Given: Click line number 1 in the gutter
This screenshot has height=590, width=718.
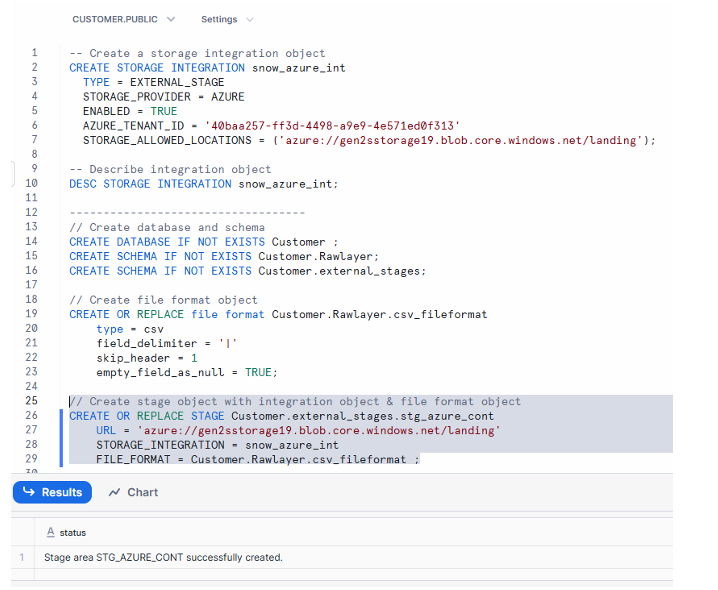Looking at the screenshot, I should click(x=34, y=53).
